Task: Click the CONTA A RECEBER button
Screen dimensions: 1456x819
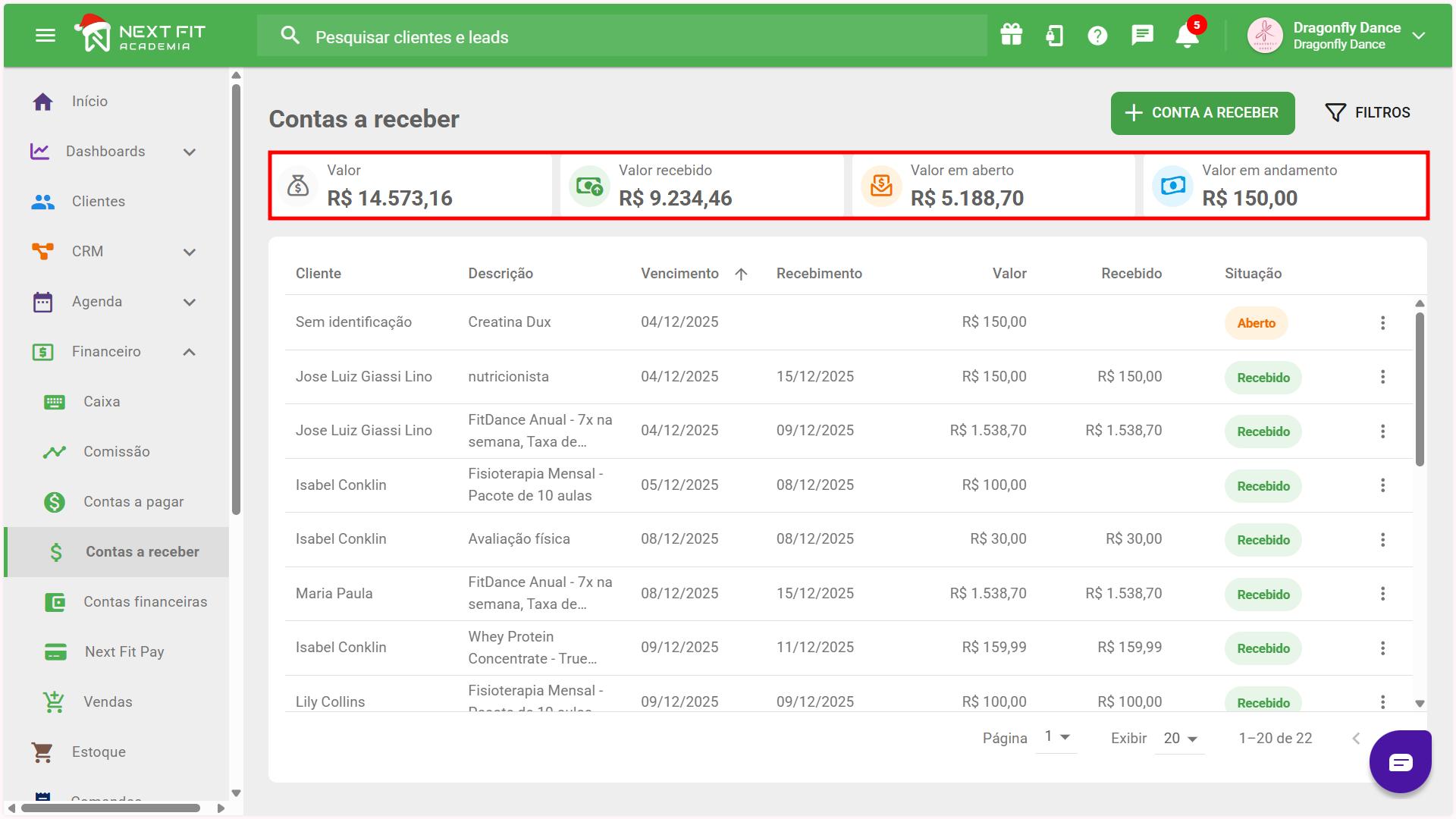Action: point(1202,113)
